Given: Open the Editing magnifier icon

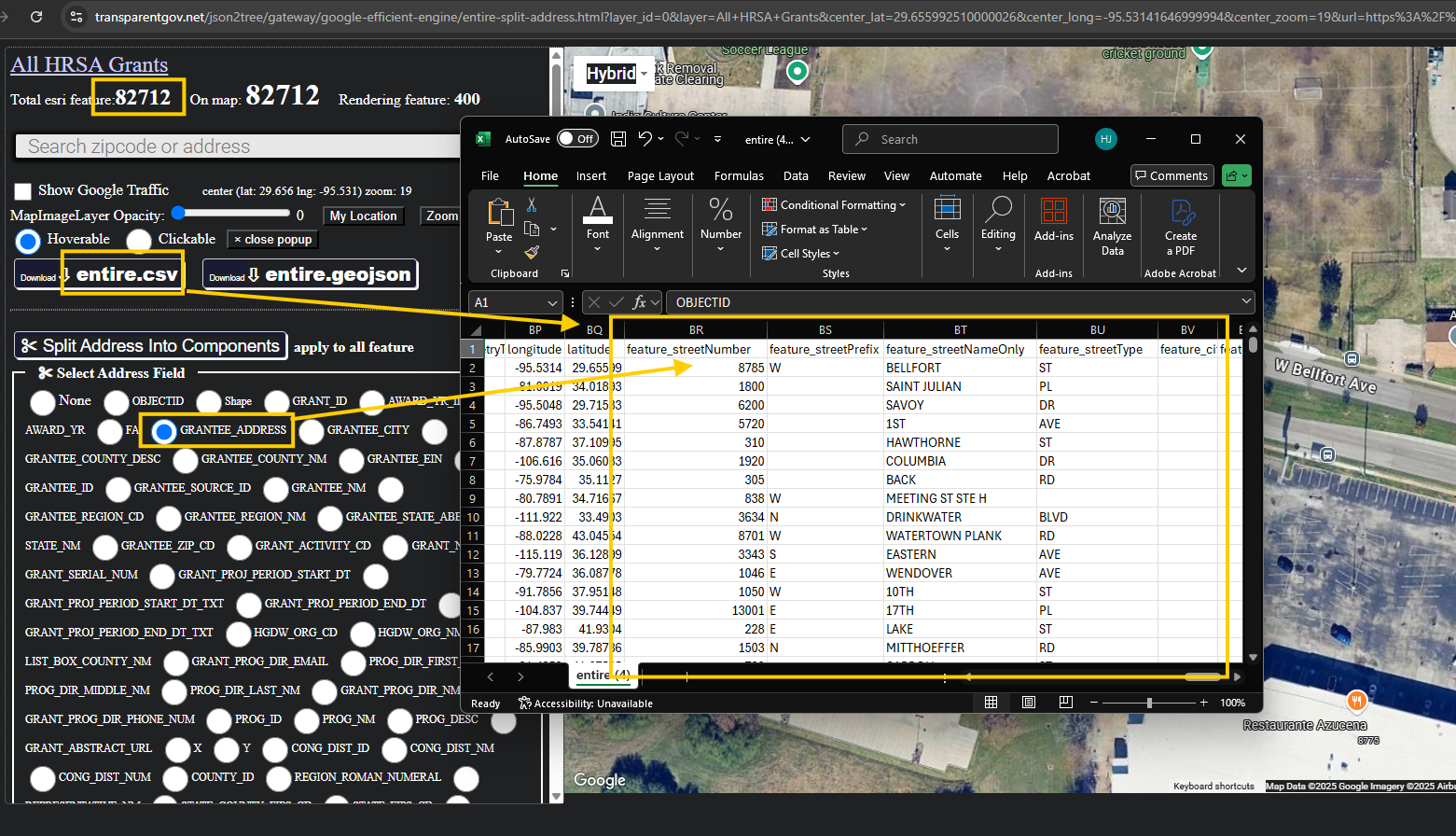Looking at the screenshot, I should click(x=998, y=207).
